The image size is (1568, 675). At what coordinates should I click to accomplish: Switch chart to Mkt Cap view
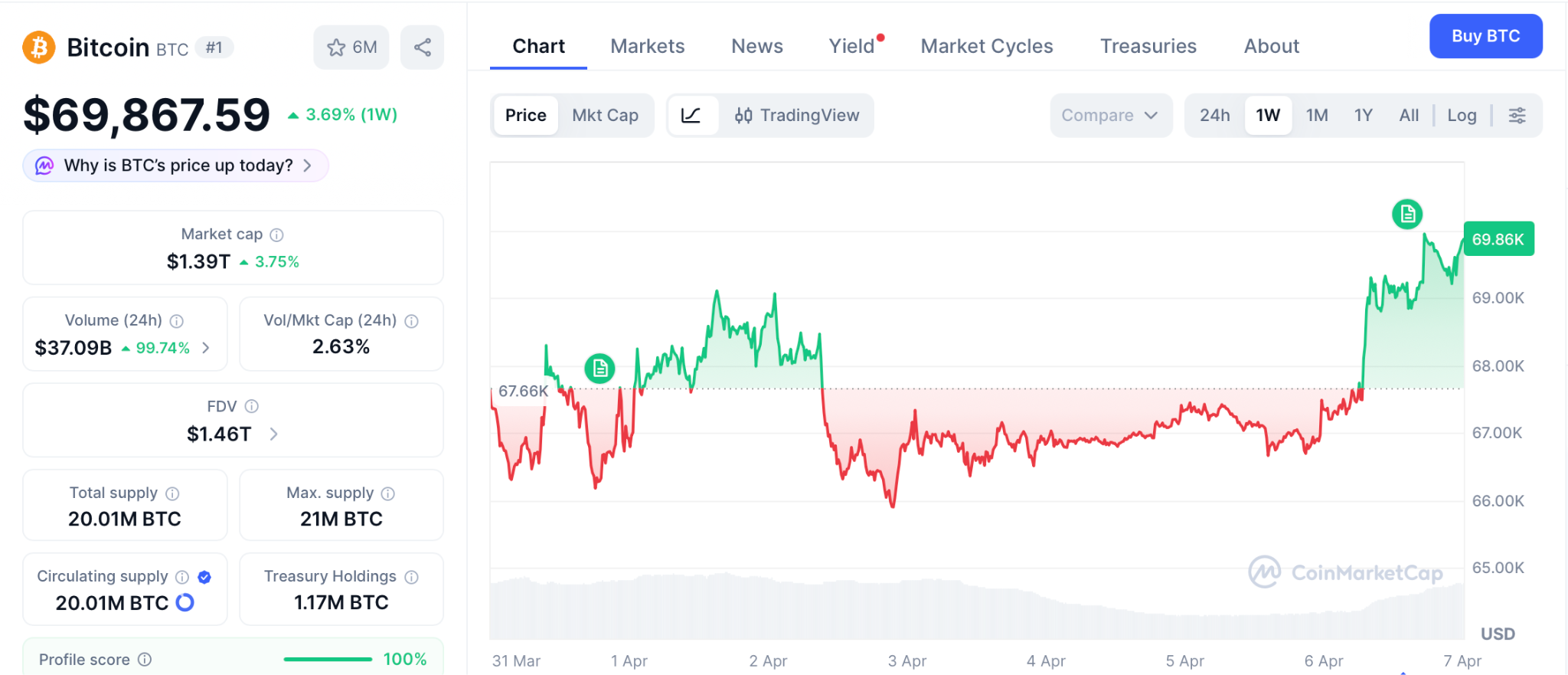(605, 116)
